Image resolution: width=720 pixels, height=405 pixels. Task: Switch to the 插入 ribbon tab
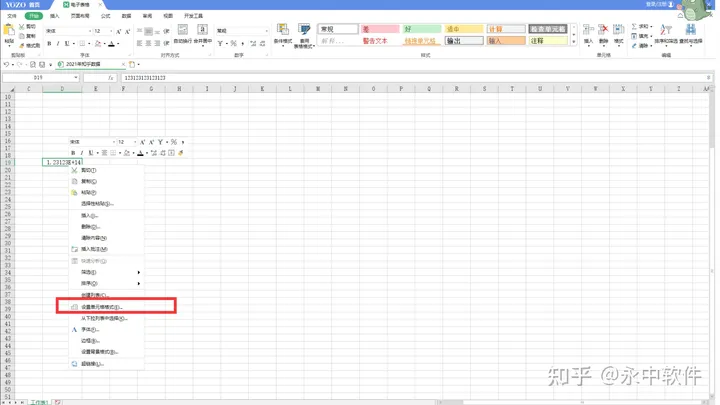coord(55,16)
